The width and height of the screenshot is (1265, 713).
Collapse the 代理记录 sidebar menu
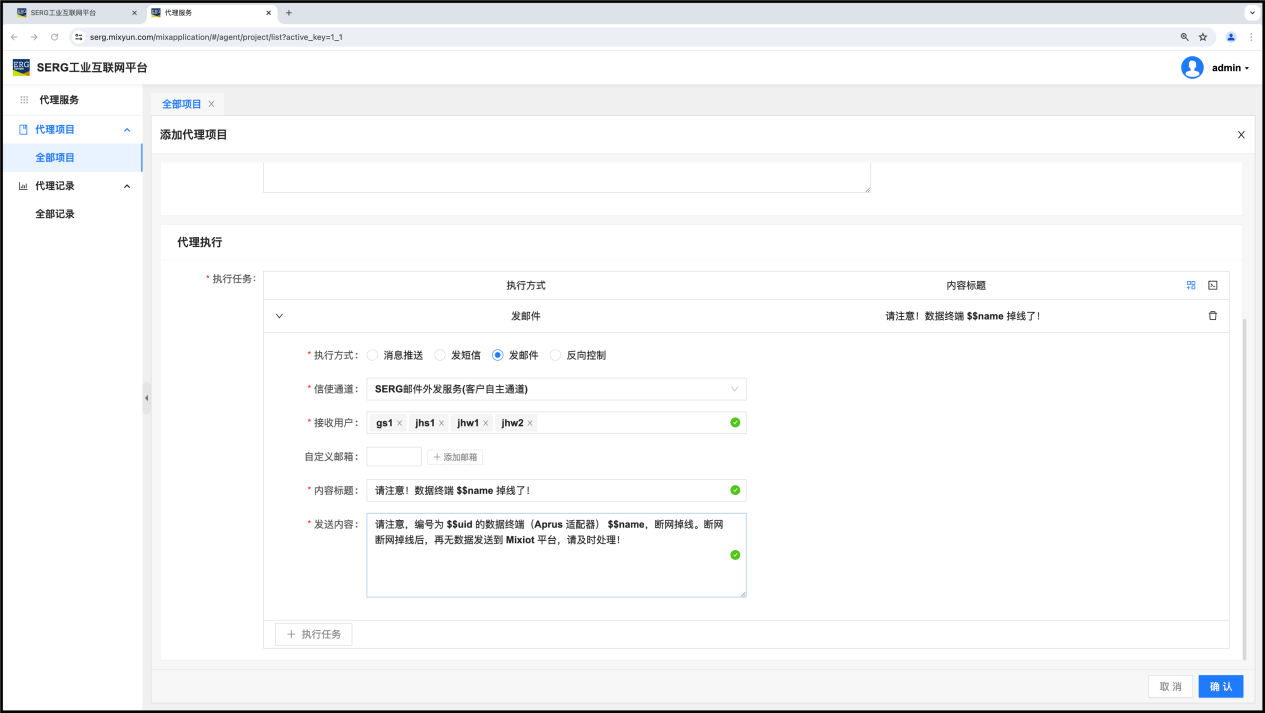pyautogui.click(x=127, y=186)
